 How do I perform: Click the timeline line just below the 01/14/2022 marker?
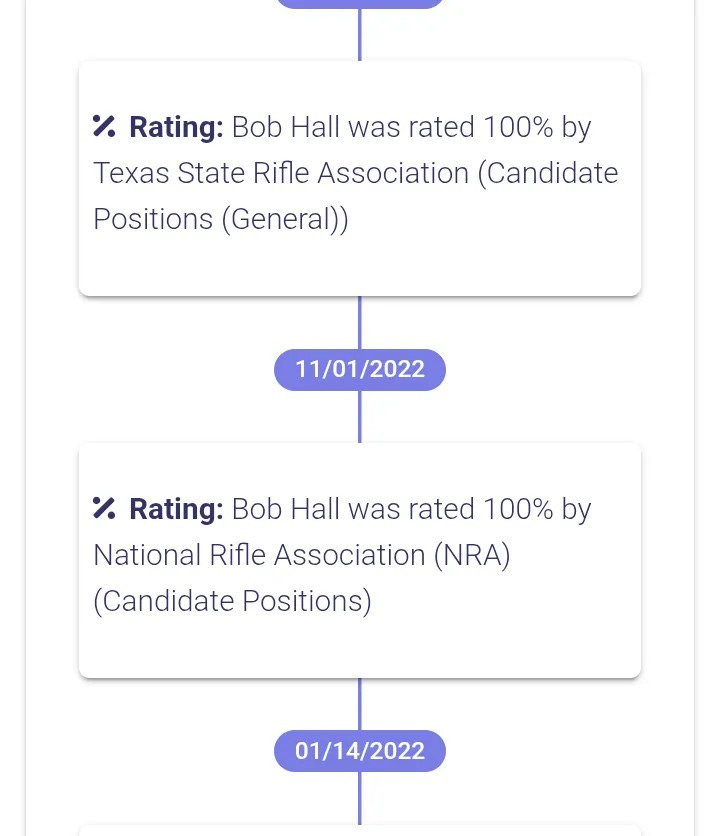[360, 798]
